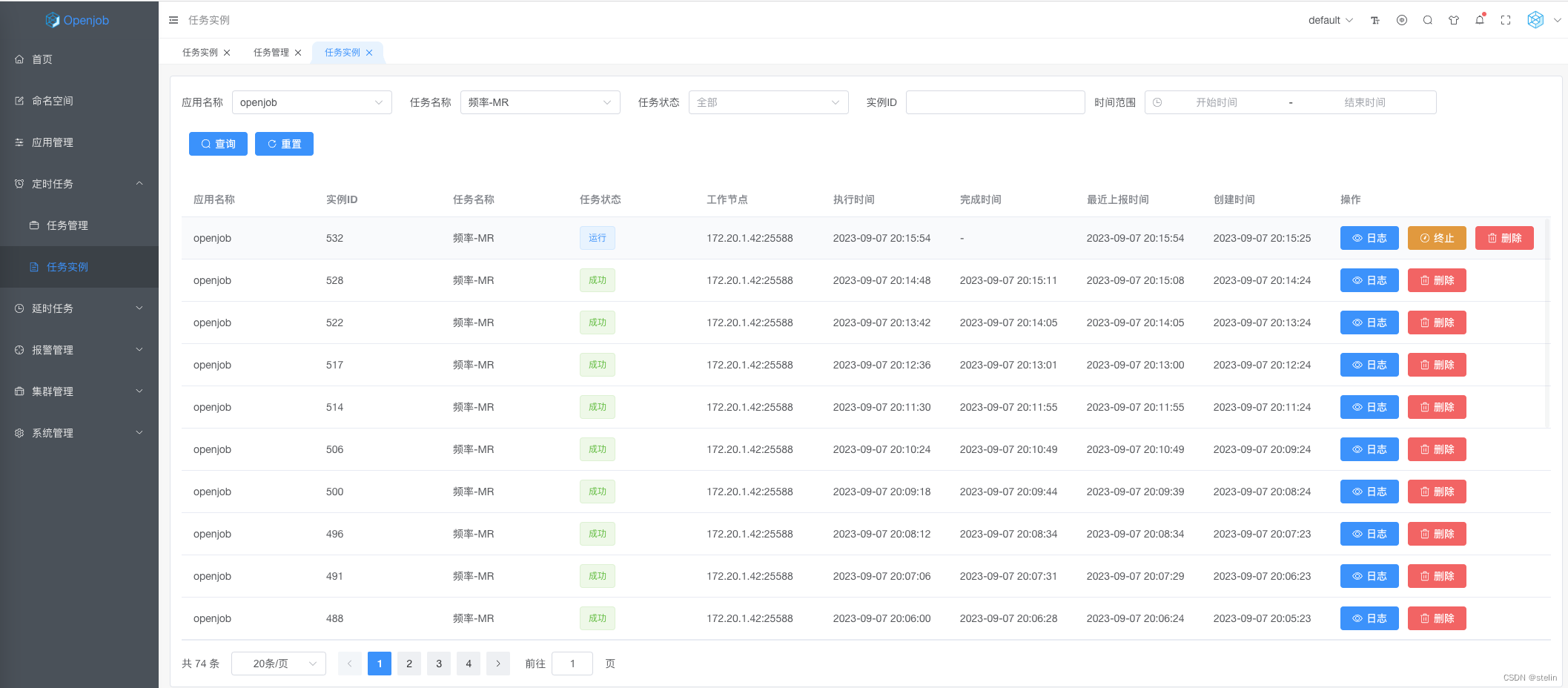Click the table vertical scrollbar
Viewport: 1568px width, 688px height.
pyautogui.click(x=1547, y=323)
